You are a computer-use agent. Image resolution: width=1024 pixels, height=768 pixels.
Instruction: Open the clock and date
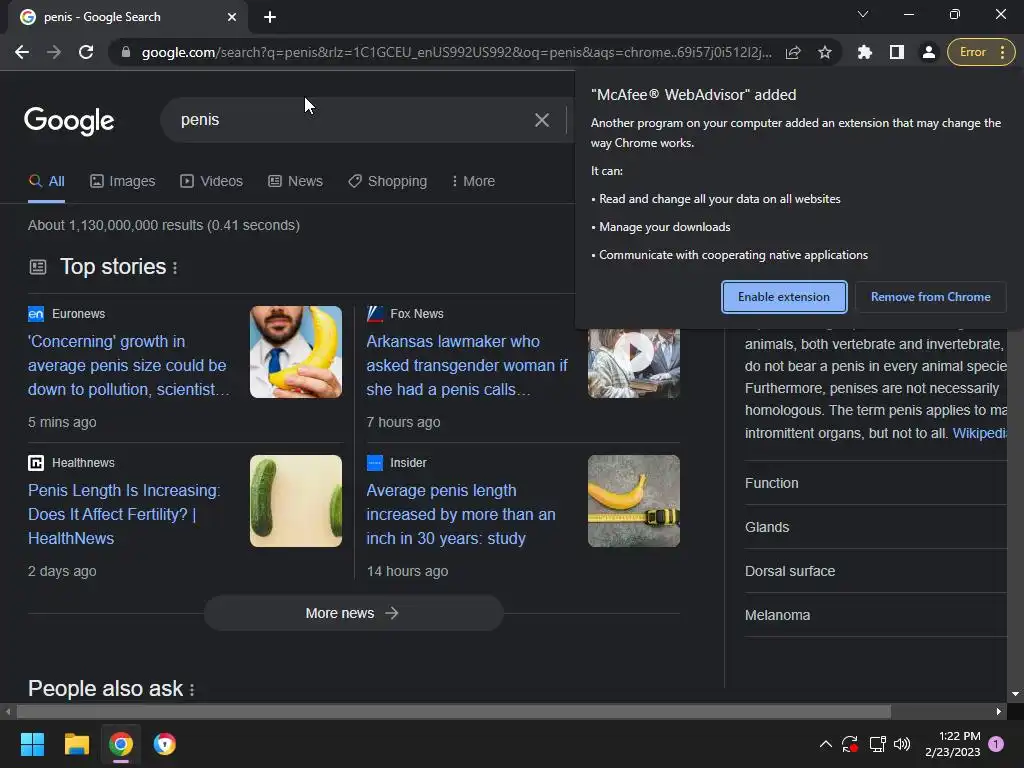tap(953, 744)
